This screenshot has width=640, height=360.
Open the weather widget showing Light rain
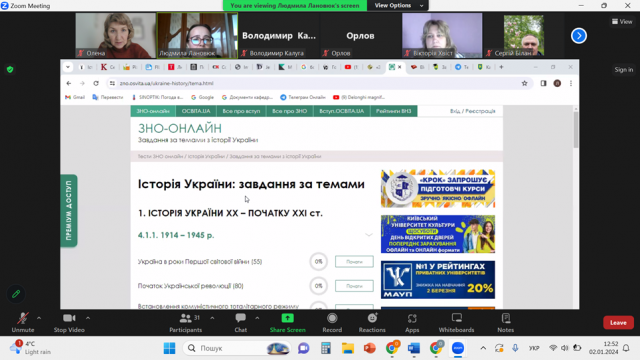[31, 348]
